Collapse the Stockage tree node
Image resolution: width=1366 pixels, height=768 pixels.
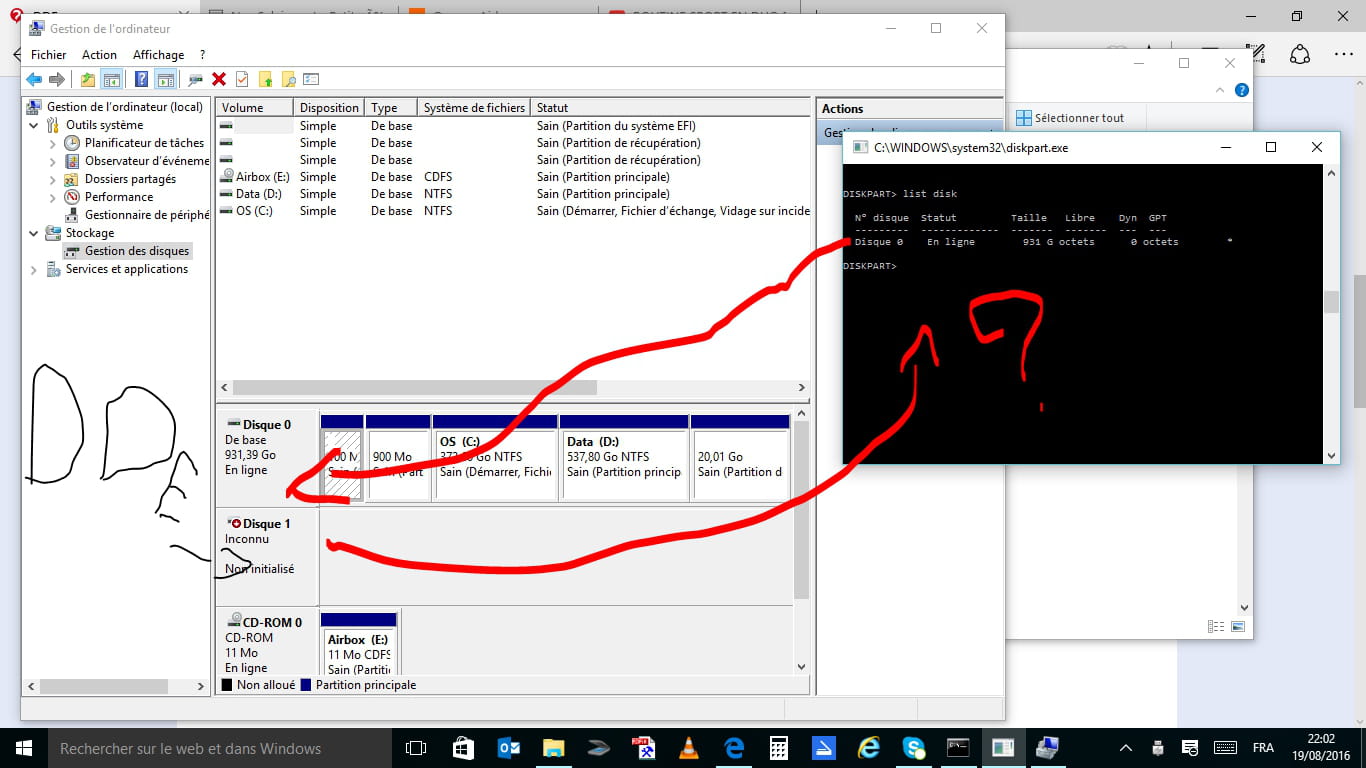coord(34,234)
